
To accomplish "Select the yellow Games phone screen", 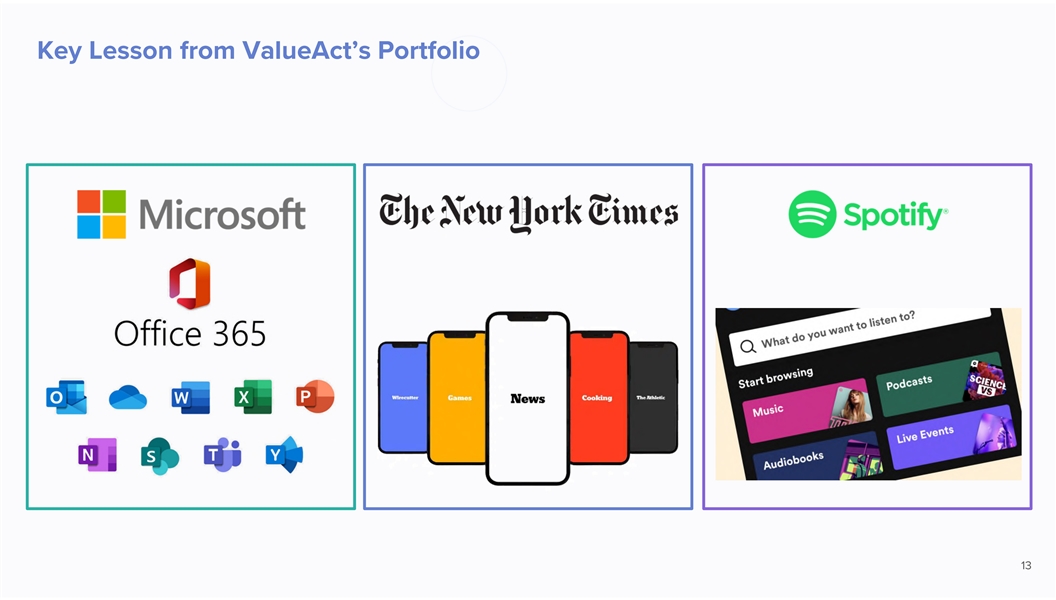I will (459, 398).
